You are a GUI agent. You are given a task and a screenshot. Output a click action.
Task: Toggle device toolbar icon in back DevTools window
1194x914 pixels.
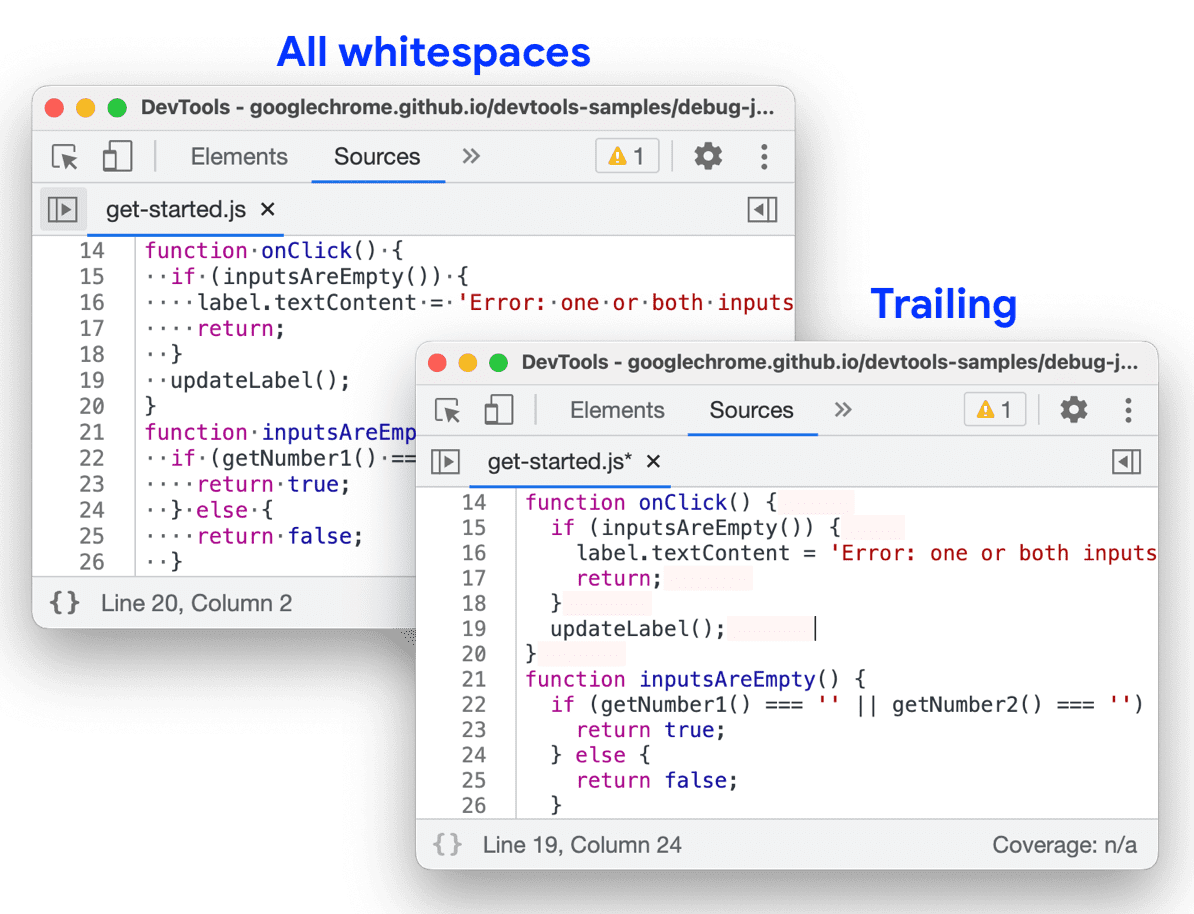pos(117,157)
